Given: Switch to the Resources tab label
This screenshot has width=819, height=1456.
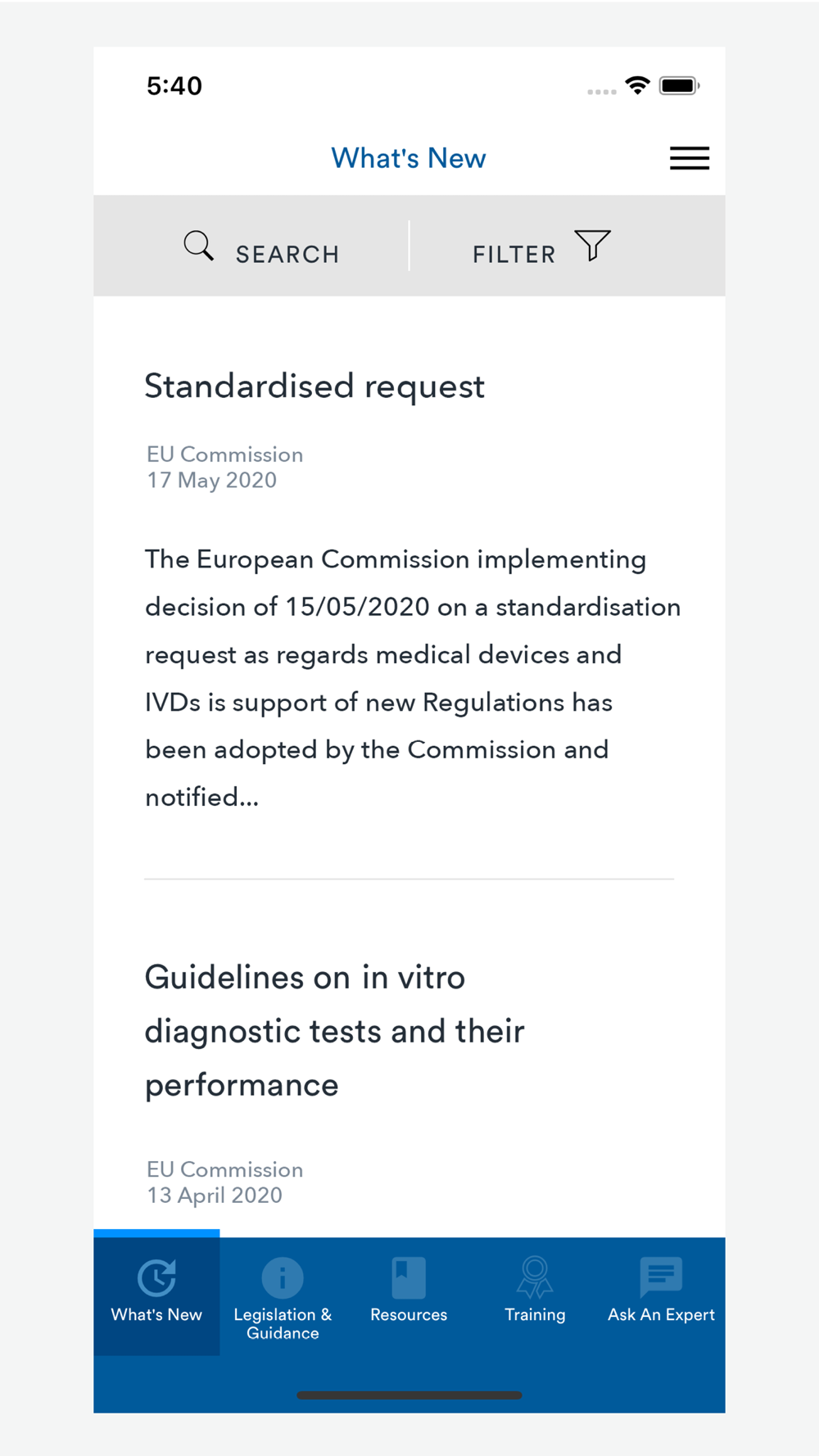Looking at the screenshot, I should click(409, 1314).
